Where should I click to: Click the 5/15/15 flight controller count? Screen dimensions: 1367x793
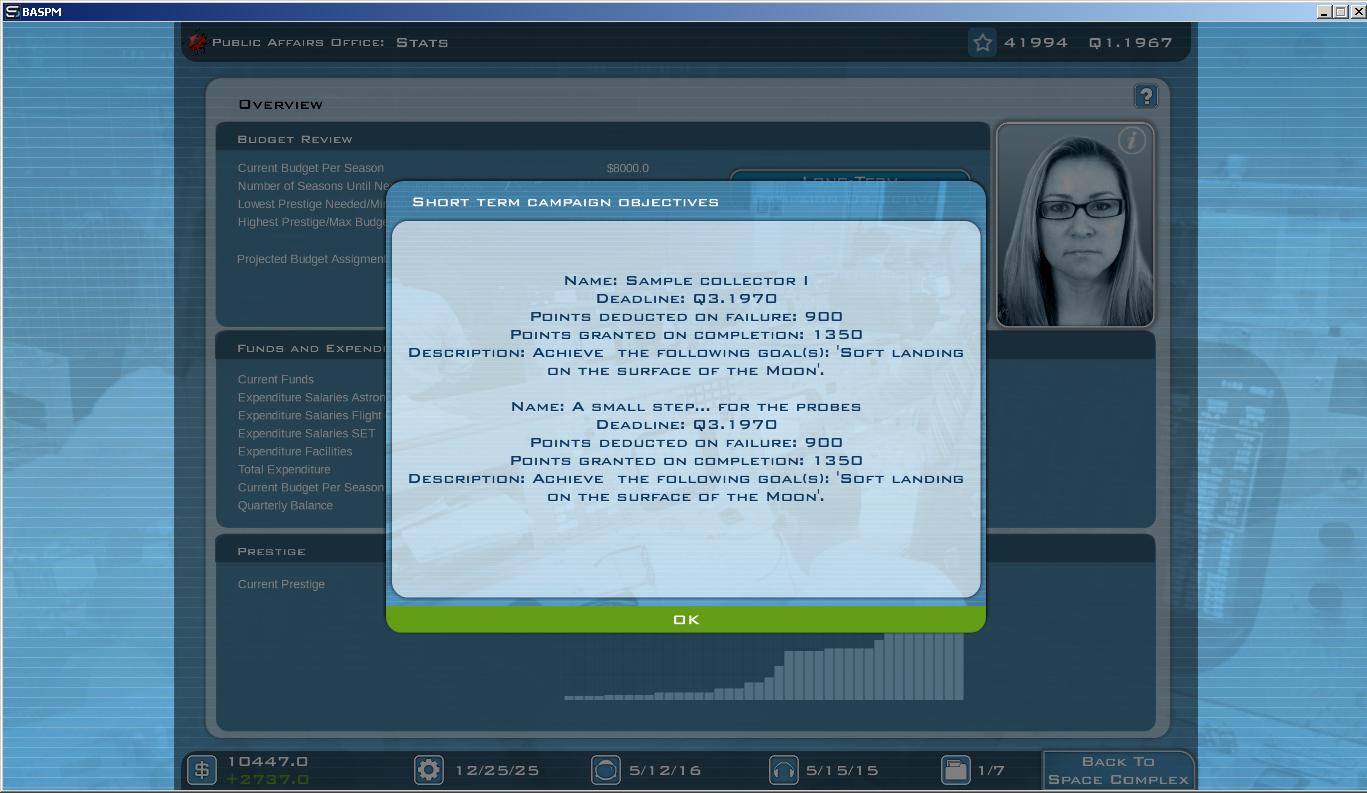[842, 771]
